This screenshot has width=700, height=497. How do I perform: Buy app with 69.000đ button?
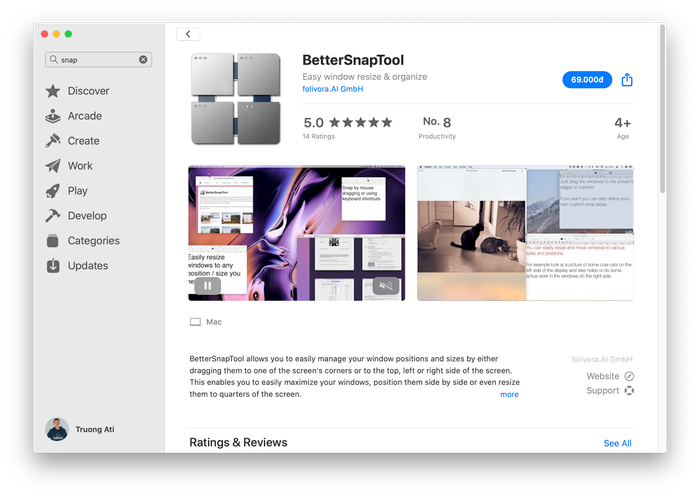pos(587,80)
